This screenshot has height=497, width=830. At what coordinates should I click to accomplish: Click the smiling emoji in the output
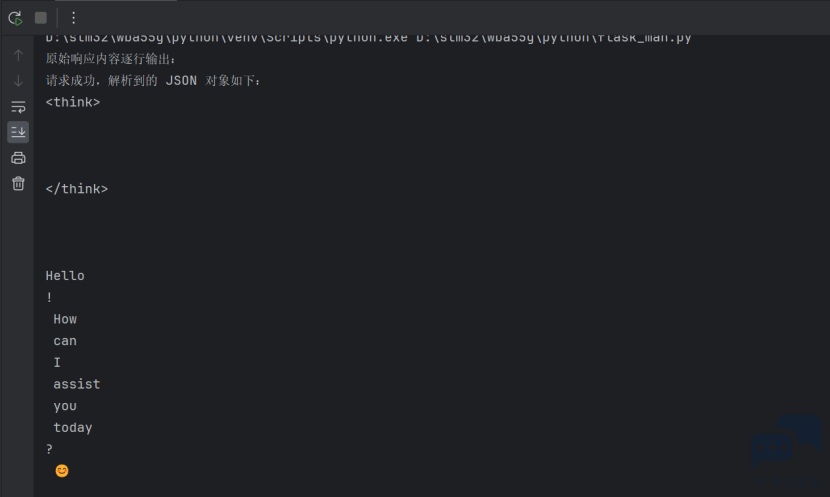(x=62, y=471)
